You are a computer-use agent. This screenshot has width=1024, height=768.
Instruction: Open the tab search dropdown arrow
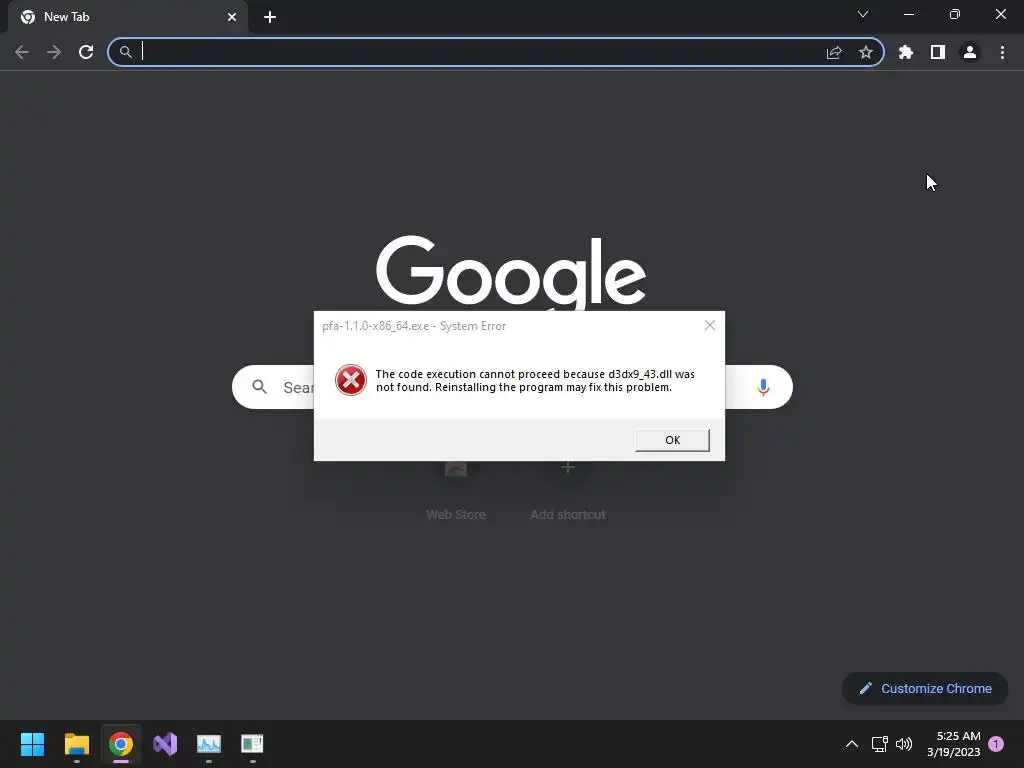tap(863, 14)
